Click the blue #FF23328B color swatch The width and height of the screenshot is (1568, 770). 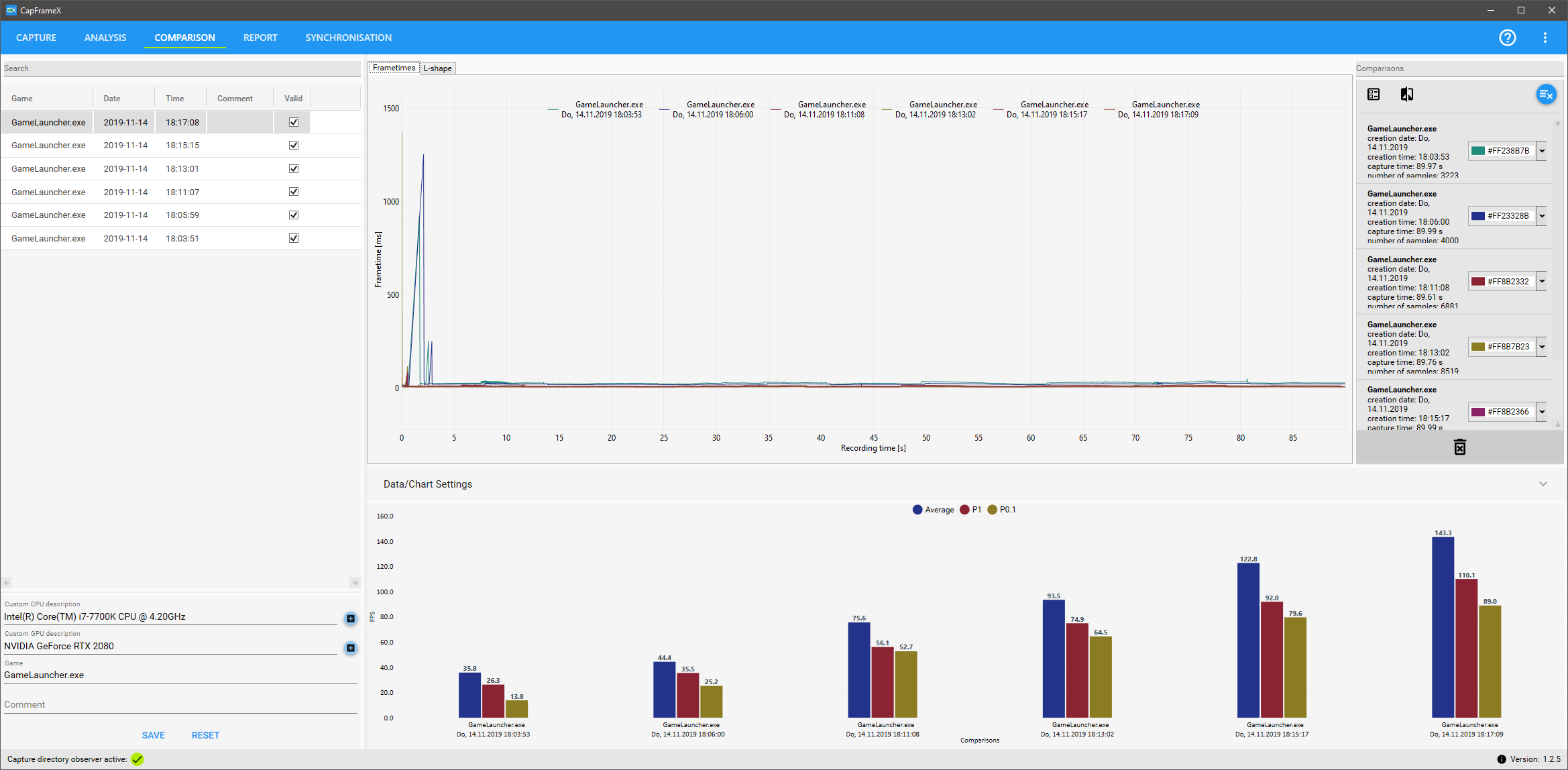pos(1477,216)
